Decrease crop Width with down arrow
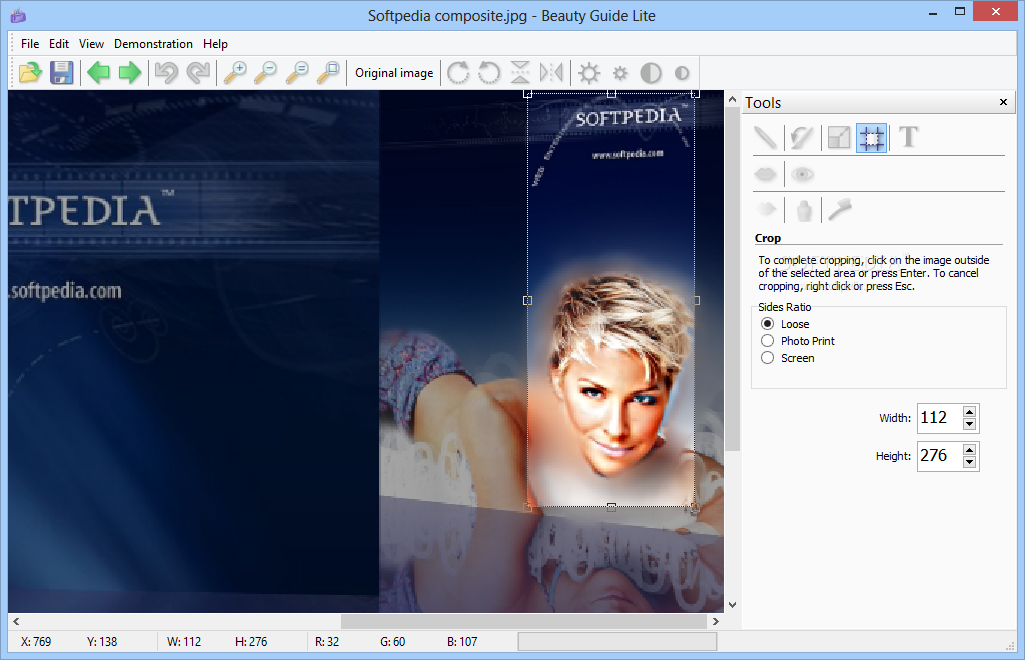The image size is (1025, 660). [969, 424]
